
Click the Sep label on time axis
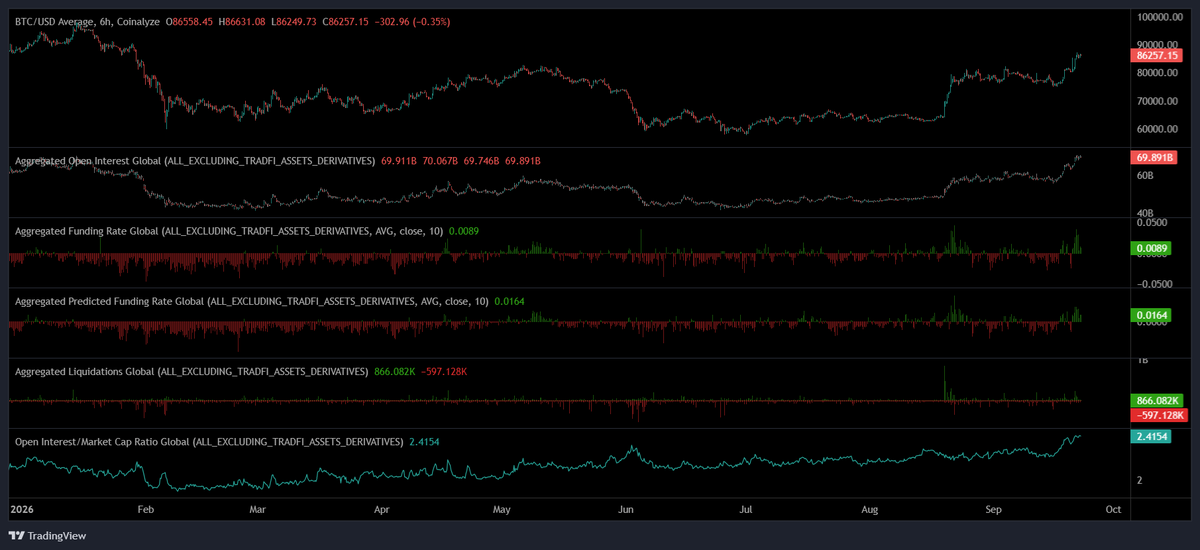pos(994,509)
